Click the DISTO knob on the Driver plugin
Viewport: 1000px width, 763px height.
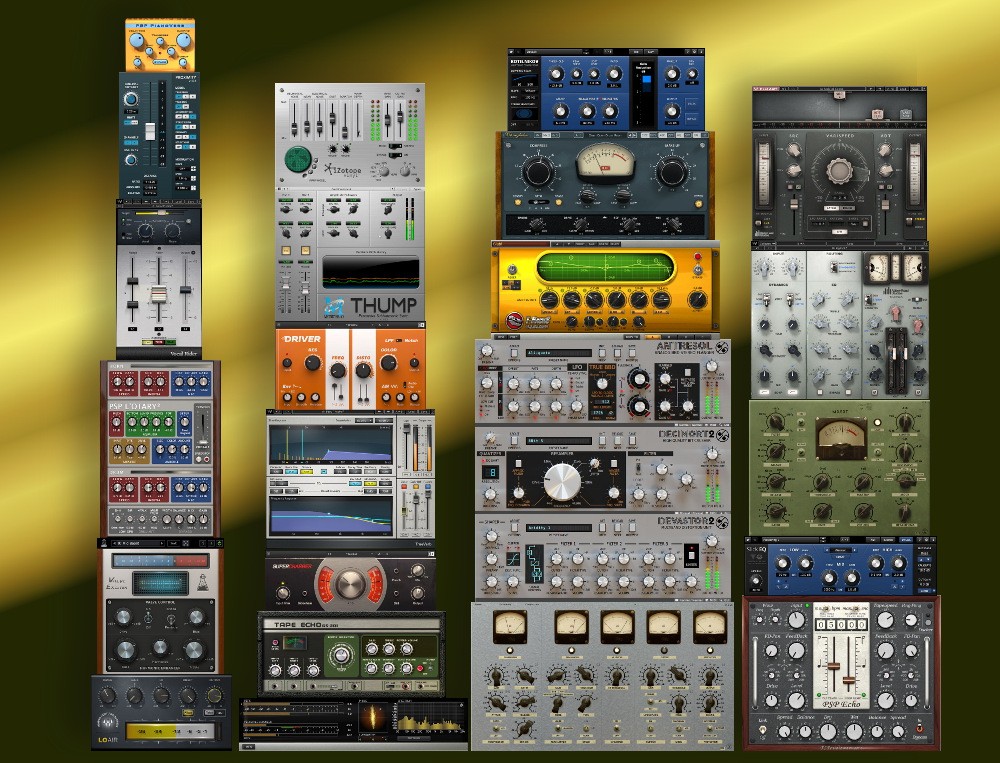tap(363, 370)
